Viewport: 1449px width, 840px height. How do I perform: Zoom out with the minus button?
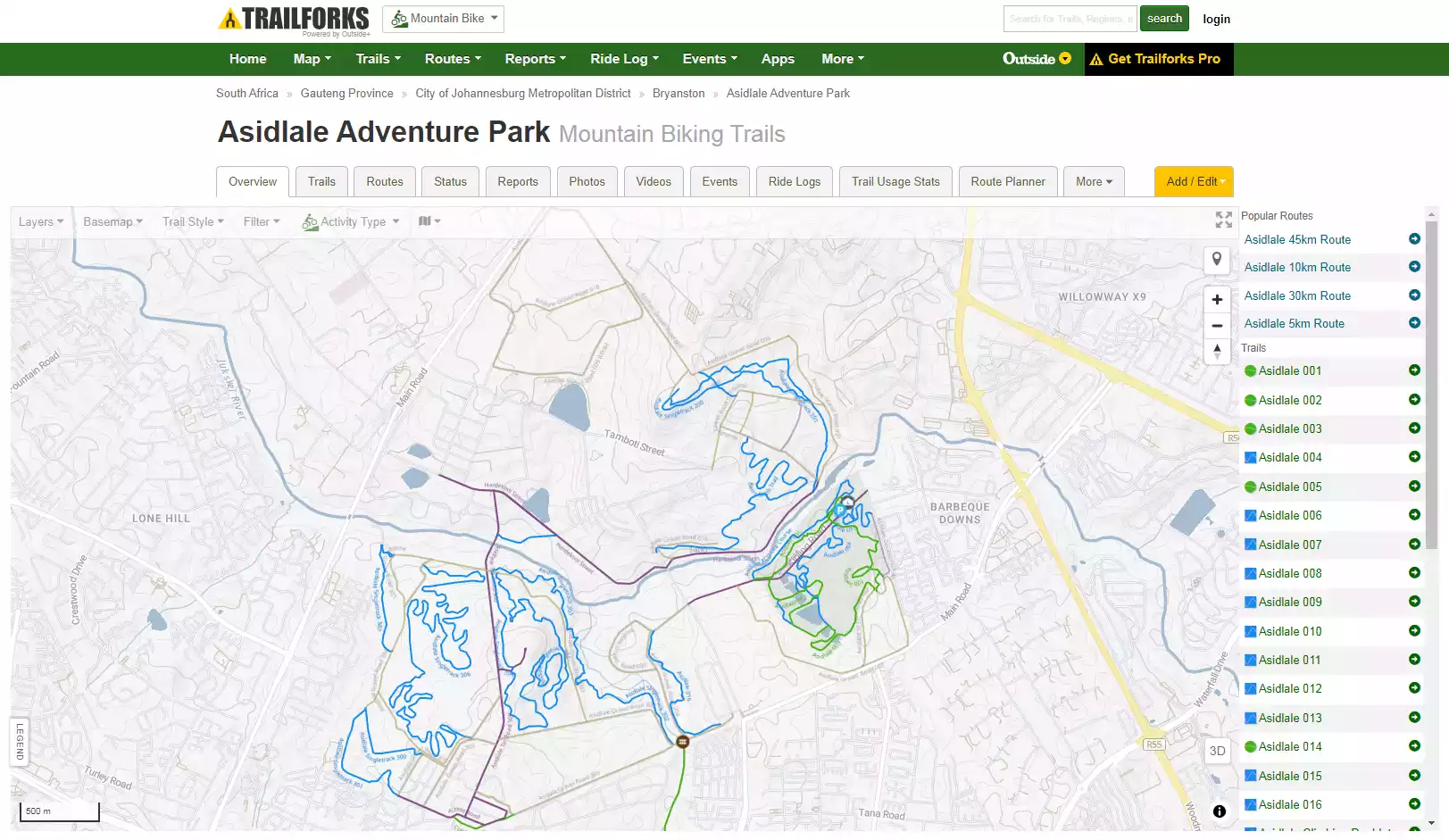[1216, 326]
